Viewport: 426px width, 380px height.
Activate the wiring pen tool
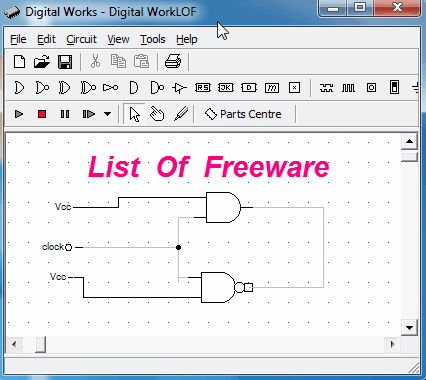click(x=181, y=114)
